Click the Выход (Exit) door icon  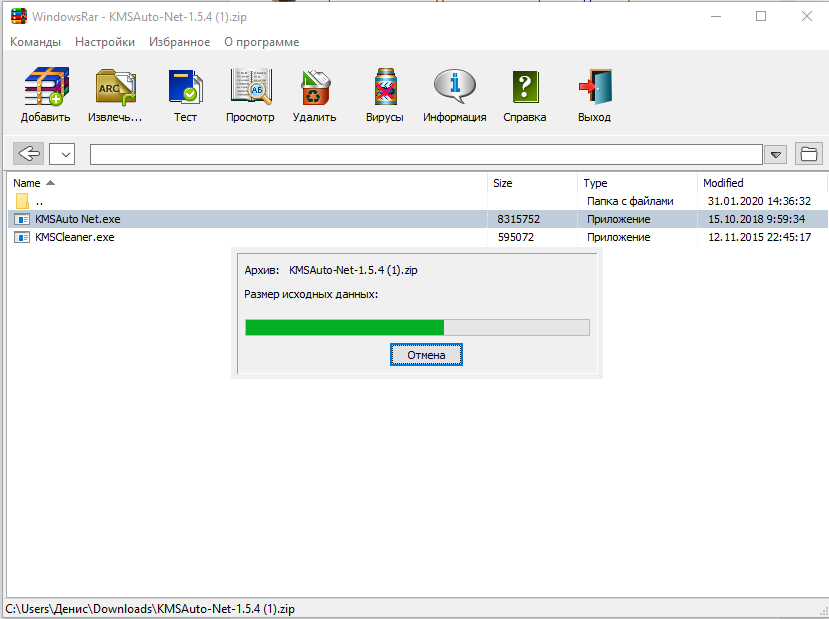point(595,87)
